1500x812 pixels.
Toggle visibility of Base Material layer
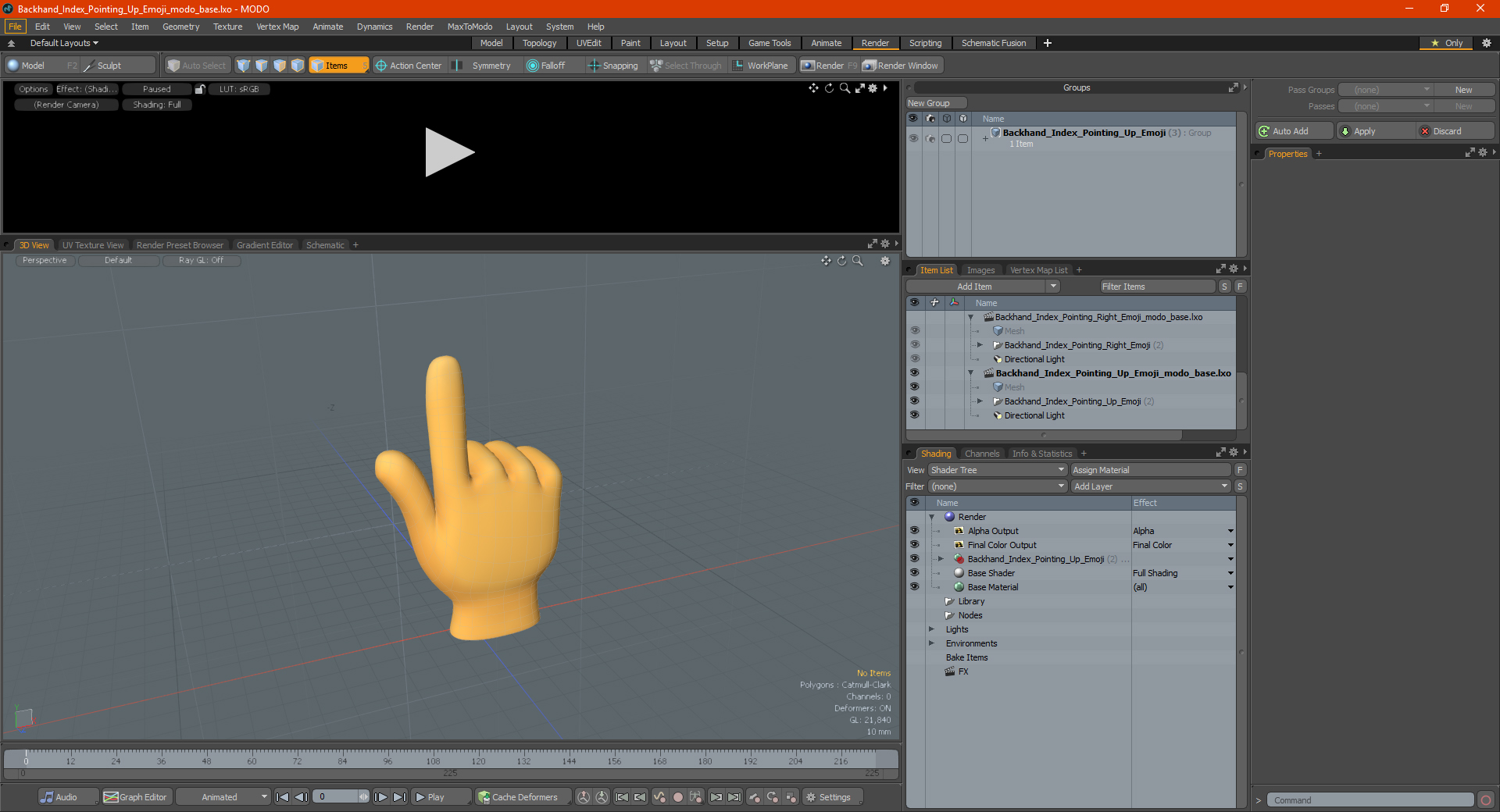coord(914,586)
